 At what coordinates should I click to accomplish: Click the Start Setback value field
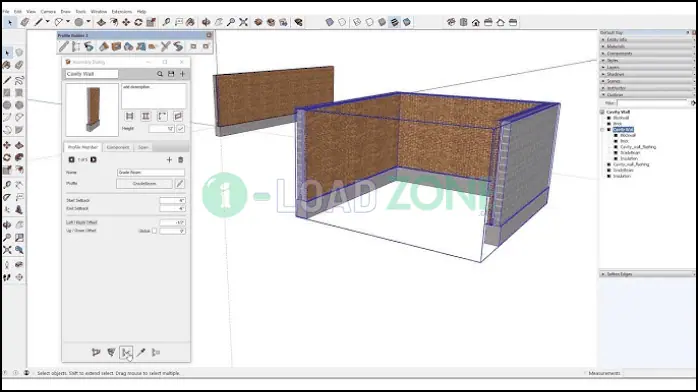tap(172, 201)
